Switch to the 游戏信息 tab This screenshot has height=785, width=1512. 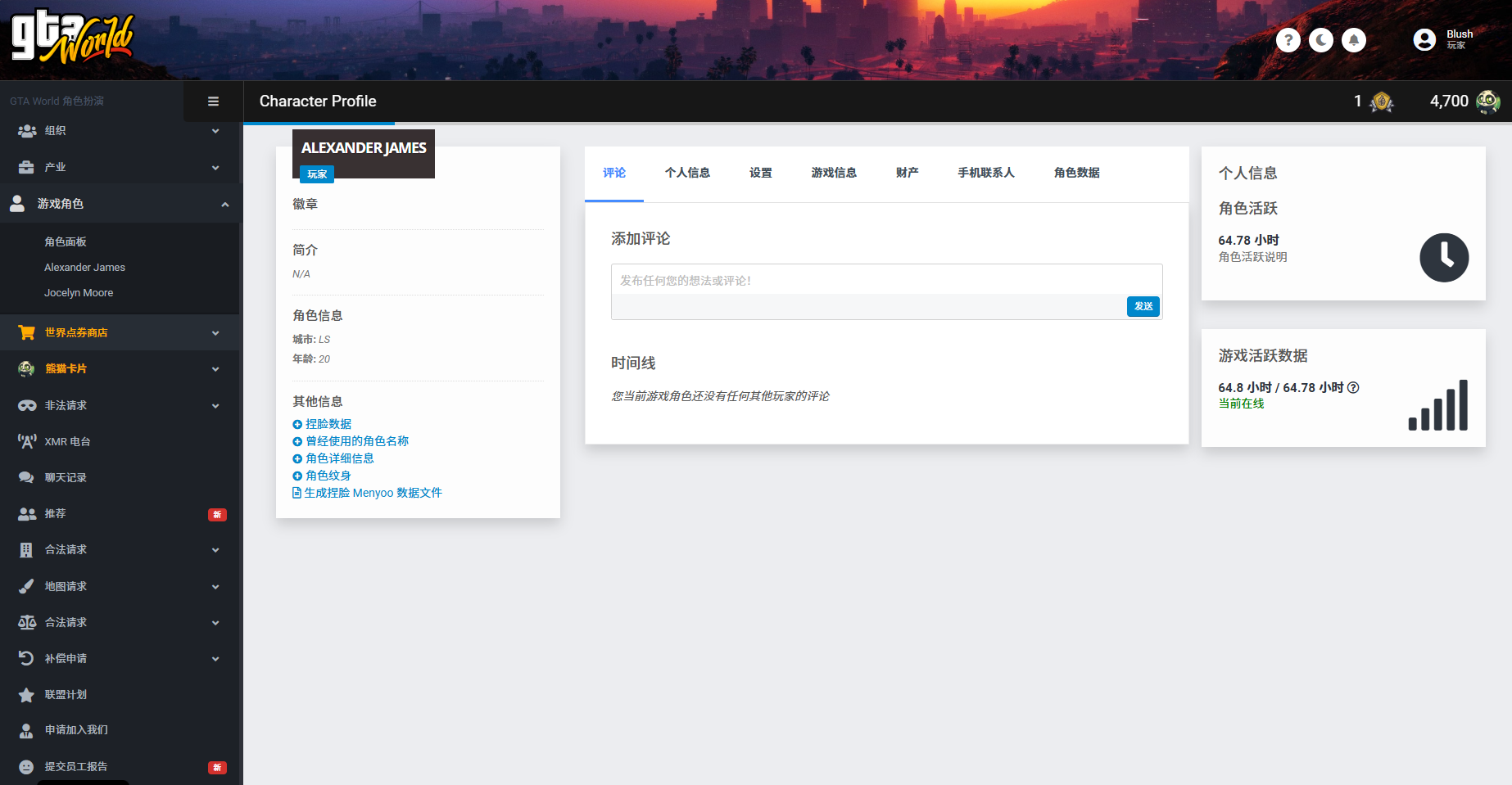[834, 173]
